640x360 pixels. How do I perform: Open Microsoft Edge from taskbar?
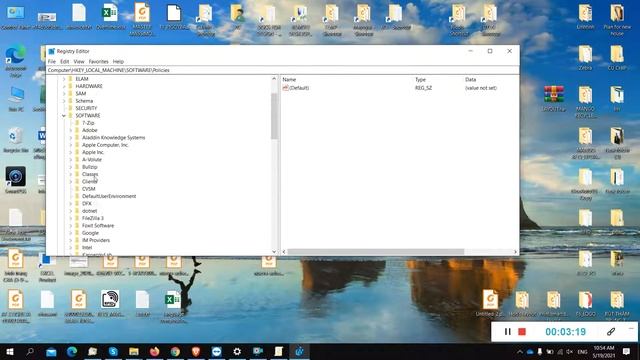pos(72,351)
